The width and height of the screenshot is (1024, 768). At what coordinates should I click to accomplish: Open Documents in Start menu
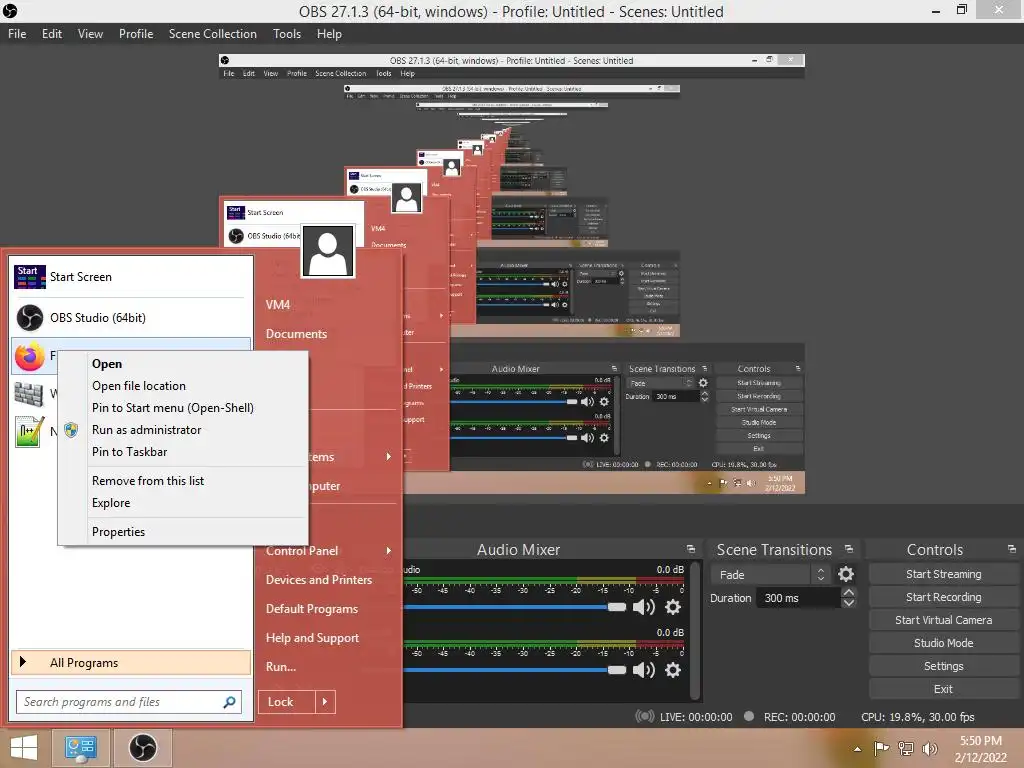296,334
